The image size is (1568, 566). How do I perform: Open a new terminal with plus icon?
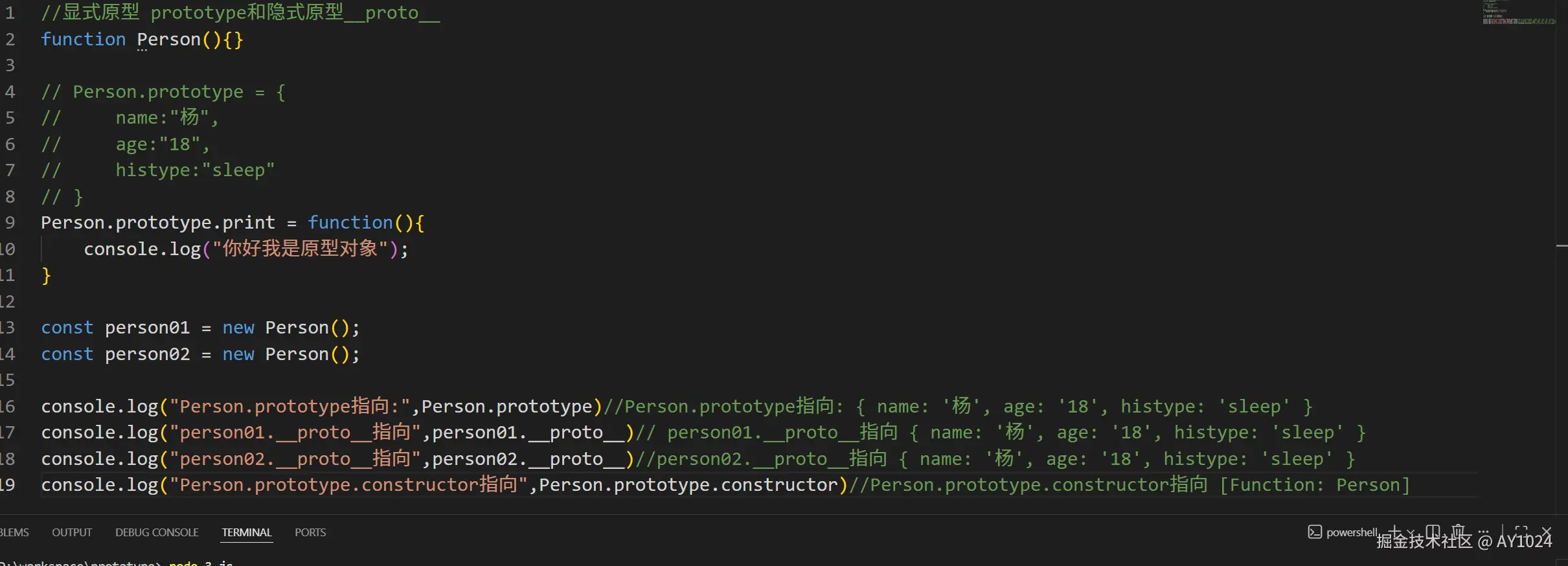[x=1395, y=532]
